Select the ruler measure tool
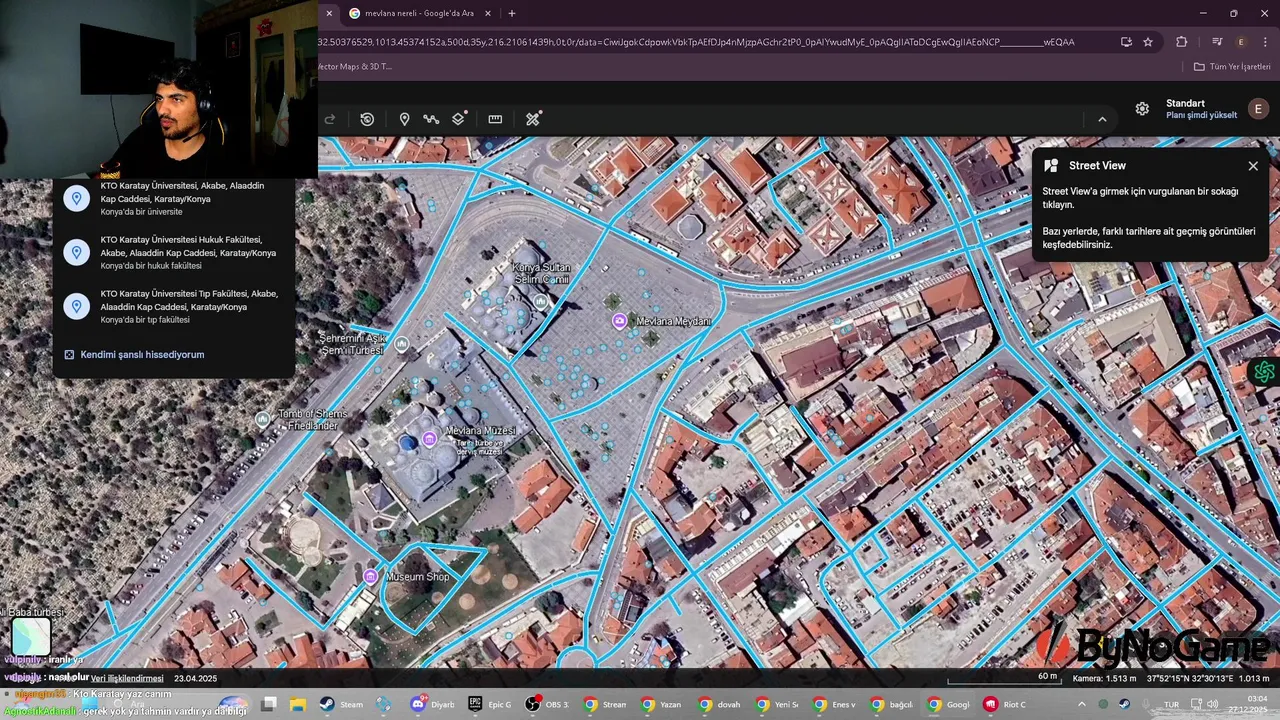1280x720 pixels. click(495, 119)
